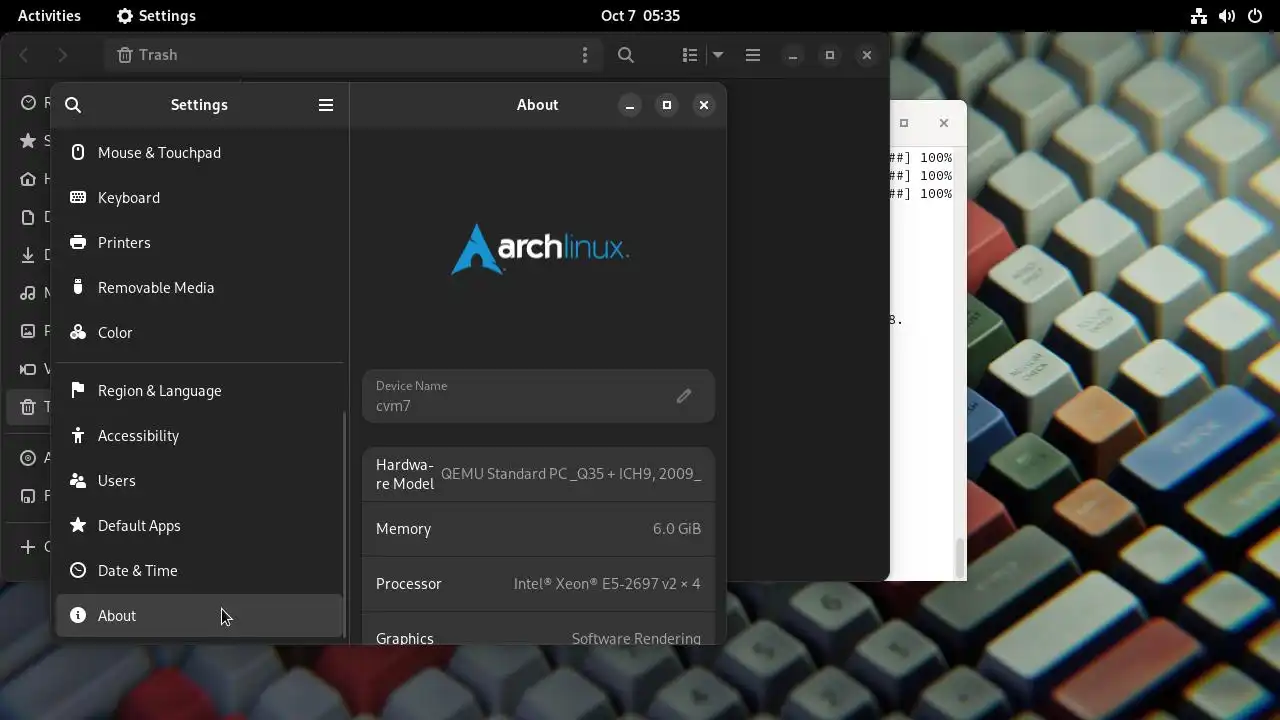Click the Date & Time clock icon

point(78,570)
